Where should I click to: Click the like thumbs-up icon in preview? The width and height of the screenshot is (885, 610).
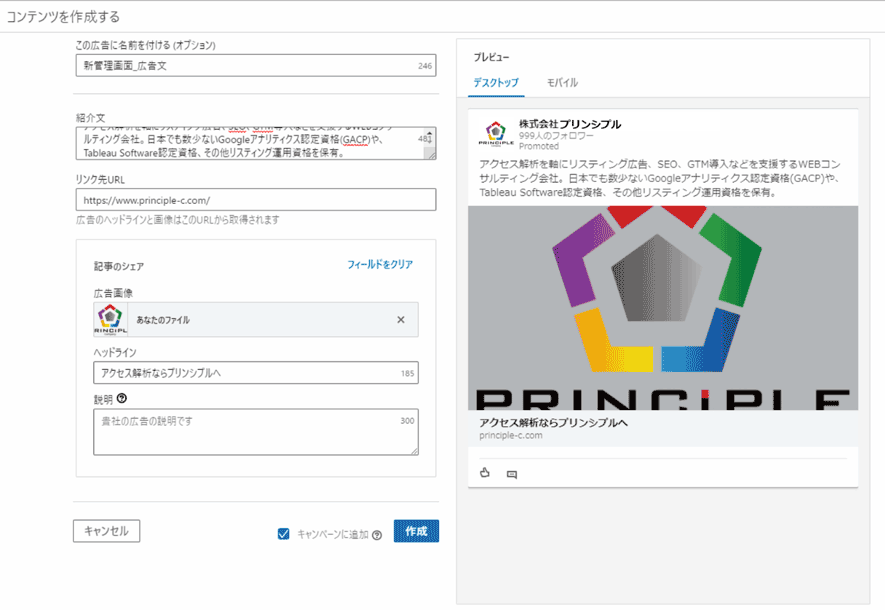[485, 473]
